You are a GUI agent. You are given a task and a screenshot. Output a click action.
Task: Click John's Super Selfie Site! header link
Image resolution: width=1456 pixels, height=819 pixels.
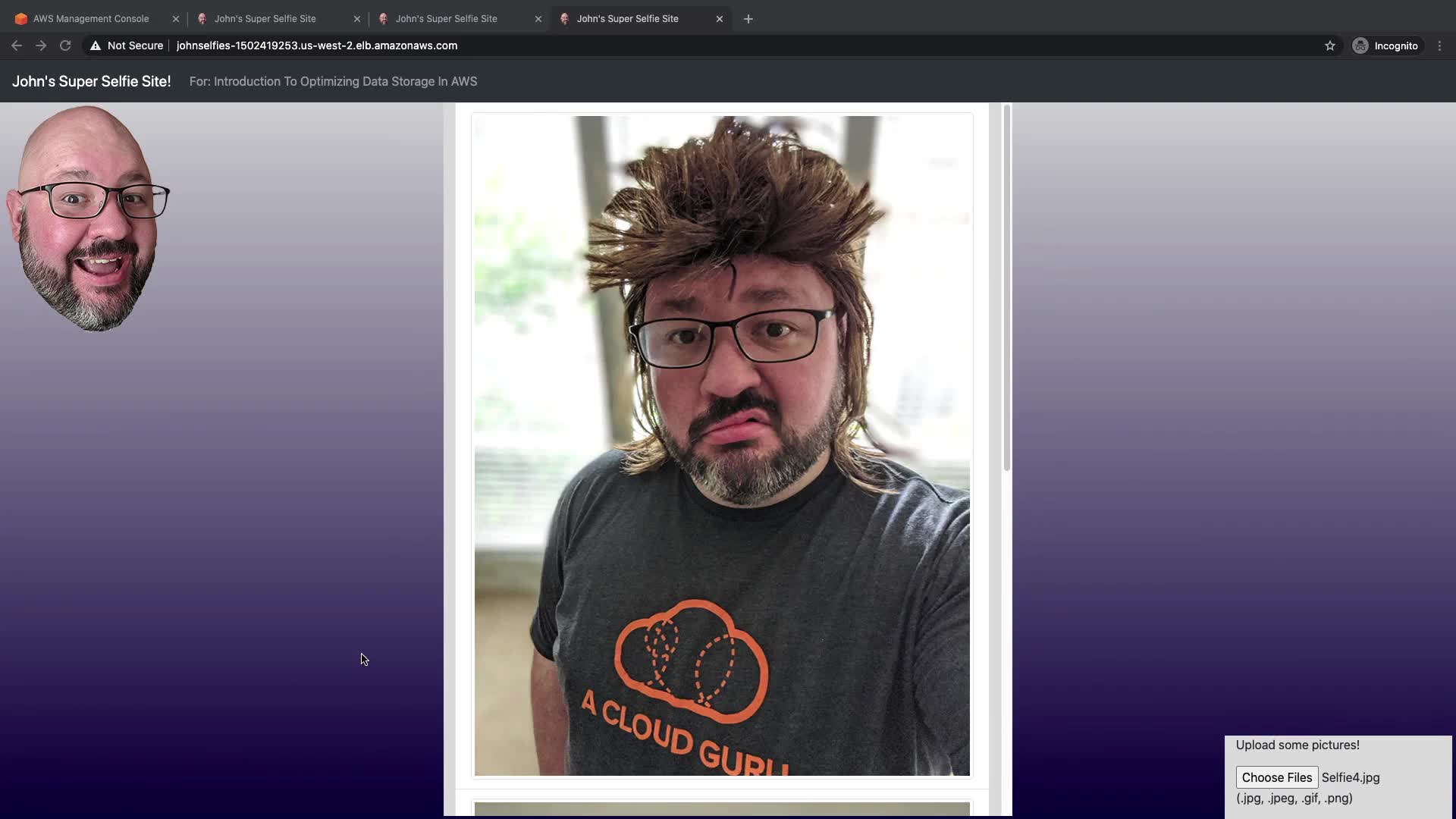(x=91, y=81)
